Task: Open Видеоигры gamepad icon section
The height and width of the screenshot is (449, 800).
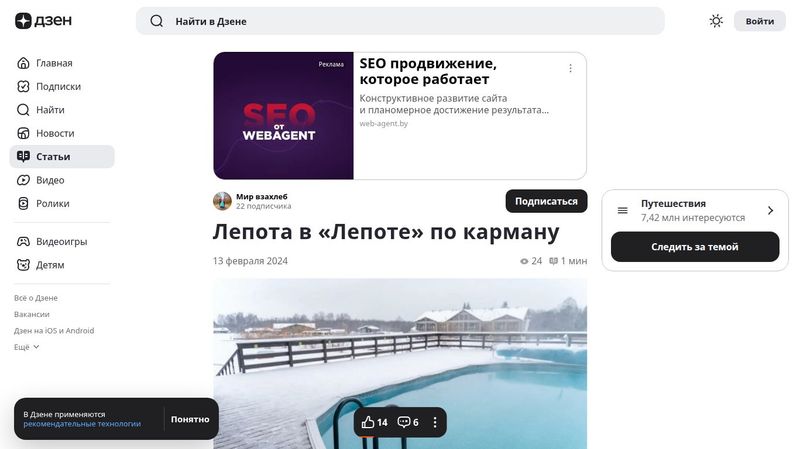Action: (23, 241)
